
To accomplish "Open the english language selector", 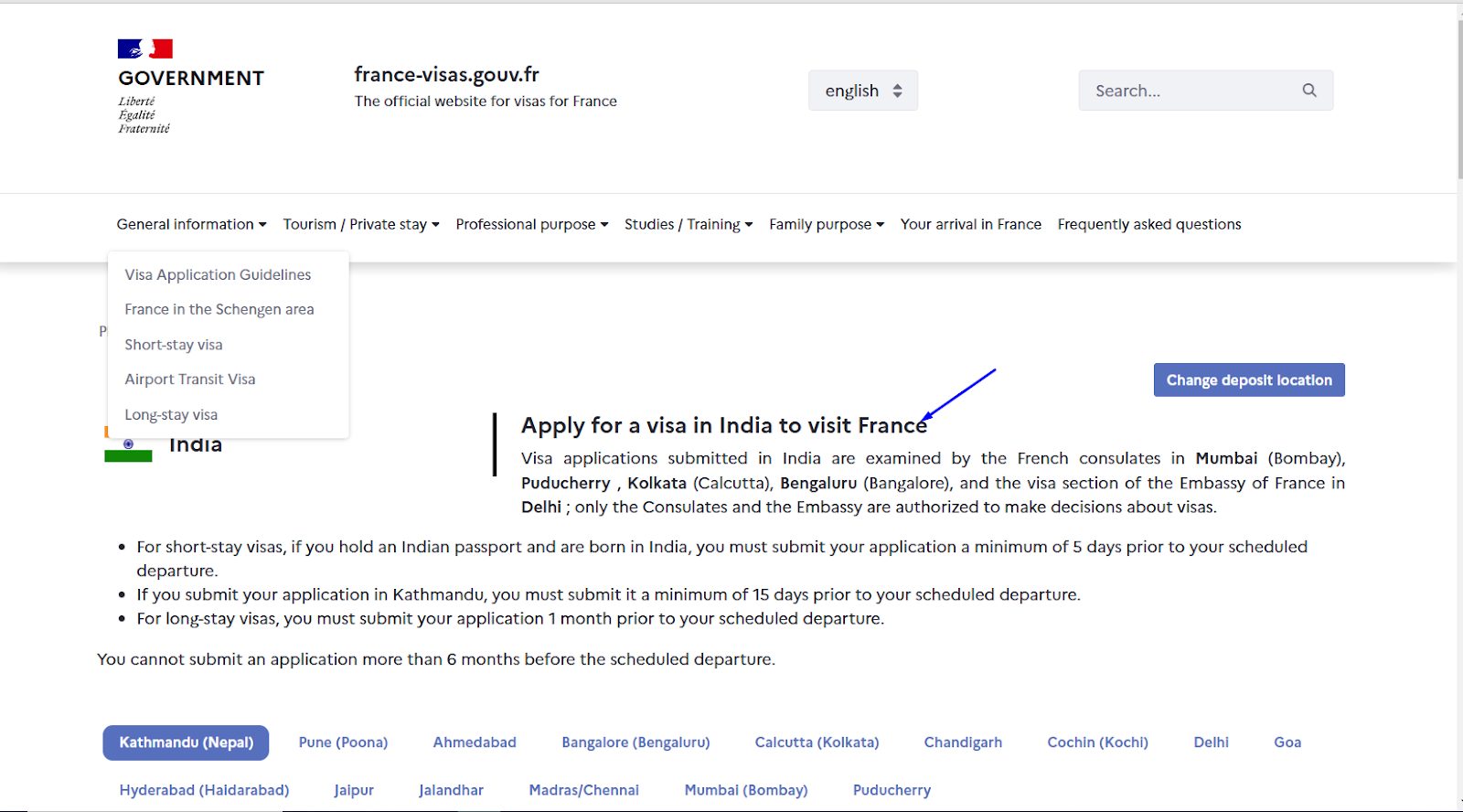I will 863,91.
